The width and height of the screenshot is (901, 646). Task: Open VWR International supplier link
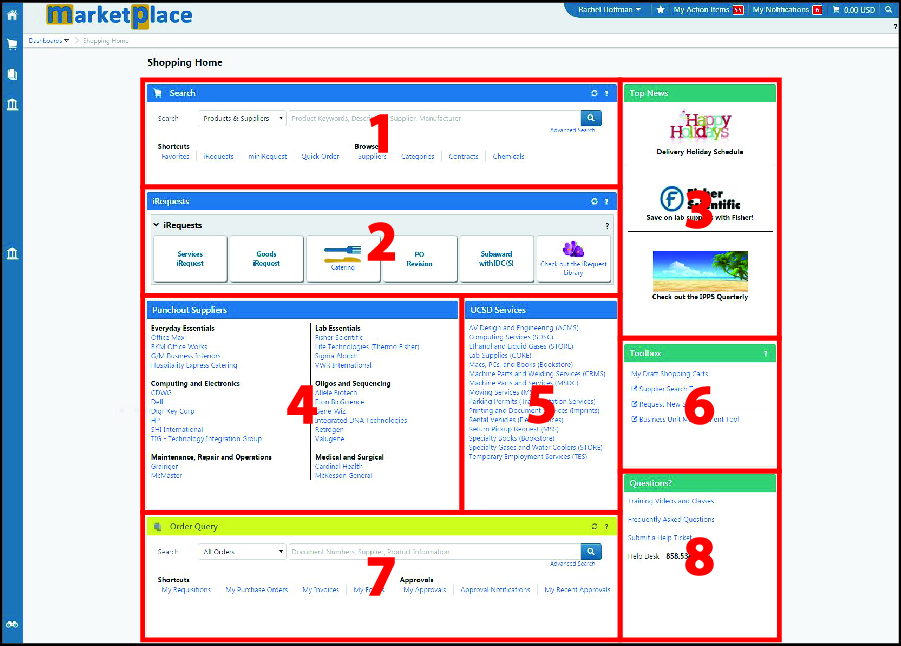coord(344,365)
